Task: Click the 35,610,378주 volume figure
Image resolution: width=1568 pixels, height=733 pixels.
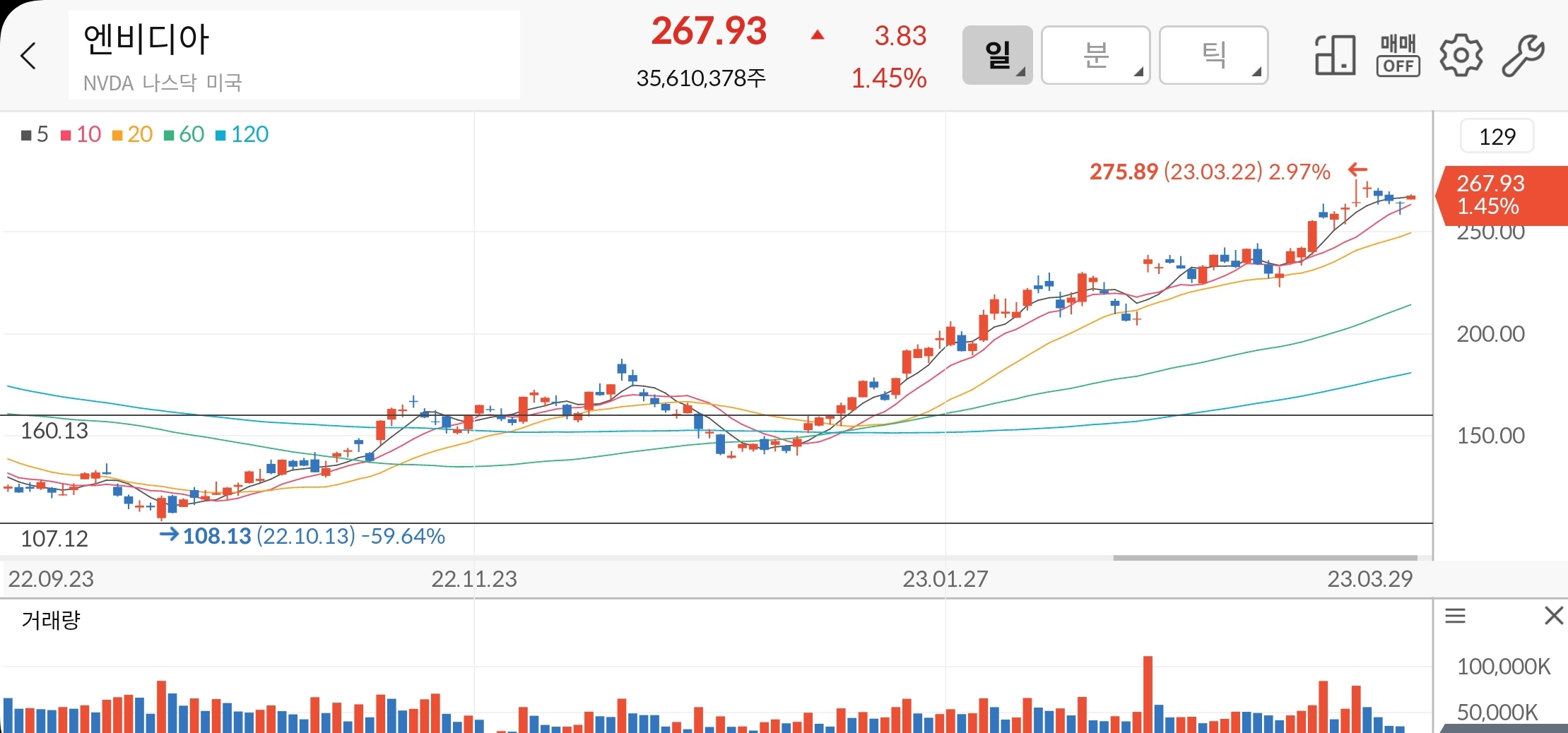Action: coord(701,78)
